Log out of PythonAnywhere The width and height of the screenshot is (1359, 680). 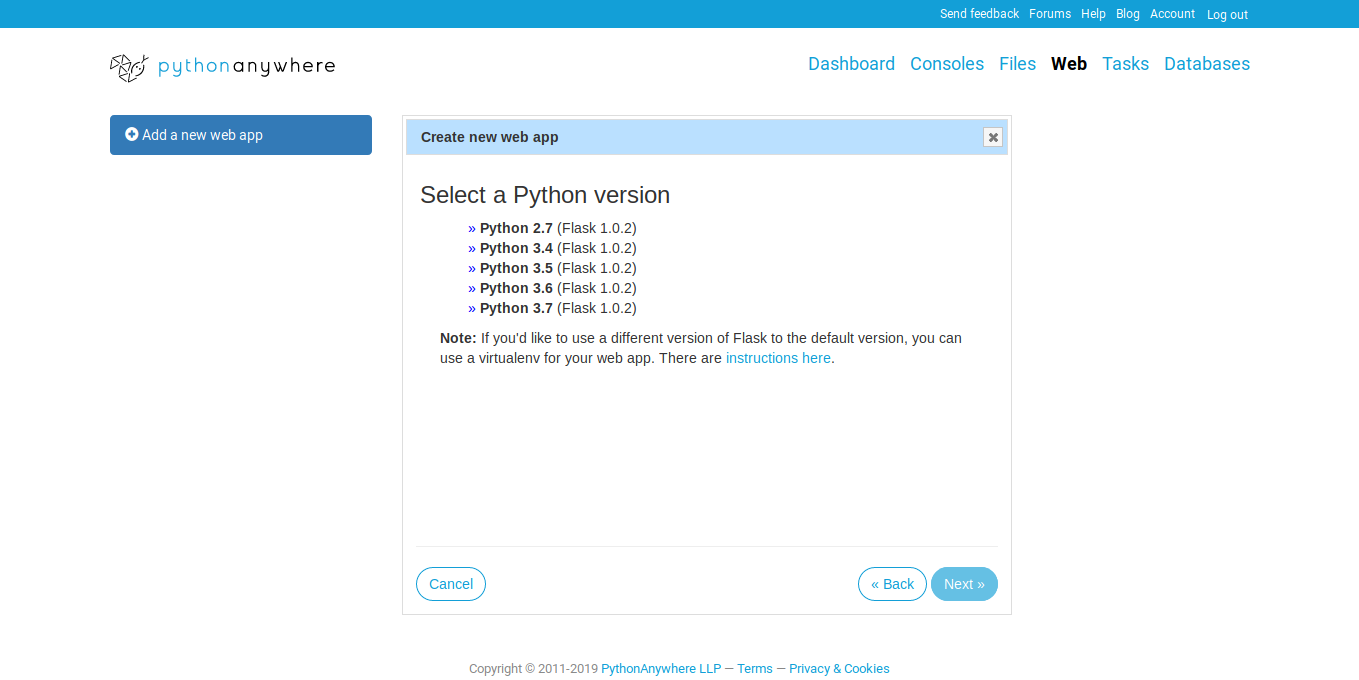(x=1227, y=15)
